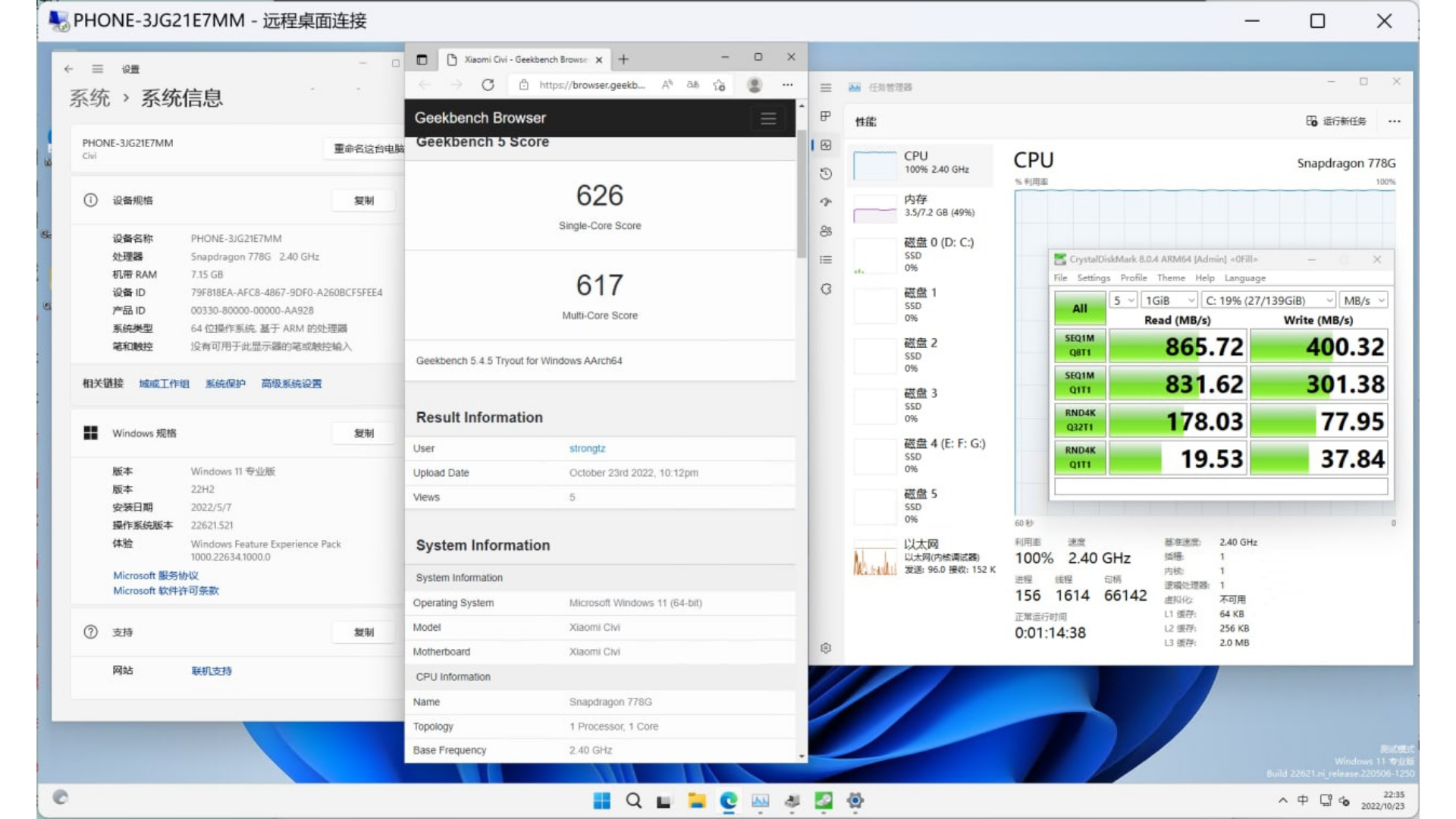This screenshot has width=1456, height=819.
Task: Expand test count dropdown showing 5
Action: pyautogui.click(x=1123, y=300)
